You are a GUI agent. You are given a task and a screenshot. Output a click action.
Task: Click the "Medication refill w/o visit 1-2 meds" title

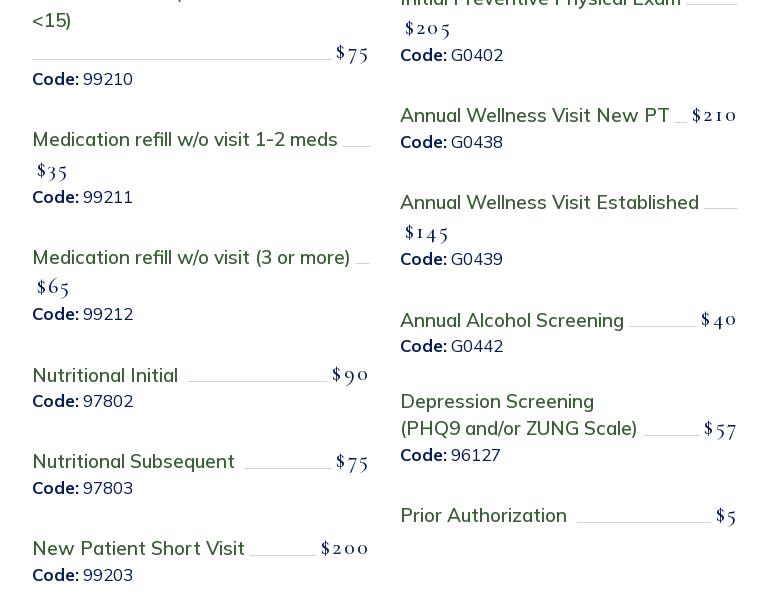[x=185, y=140]
